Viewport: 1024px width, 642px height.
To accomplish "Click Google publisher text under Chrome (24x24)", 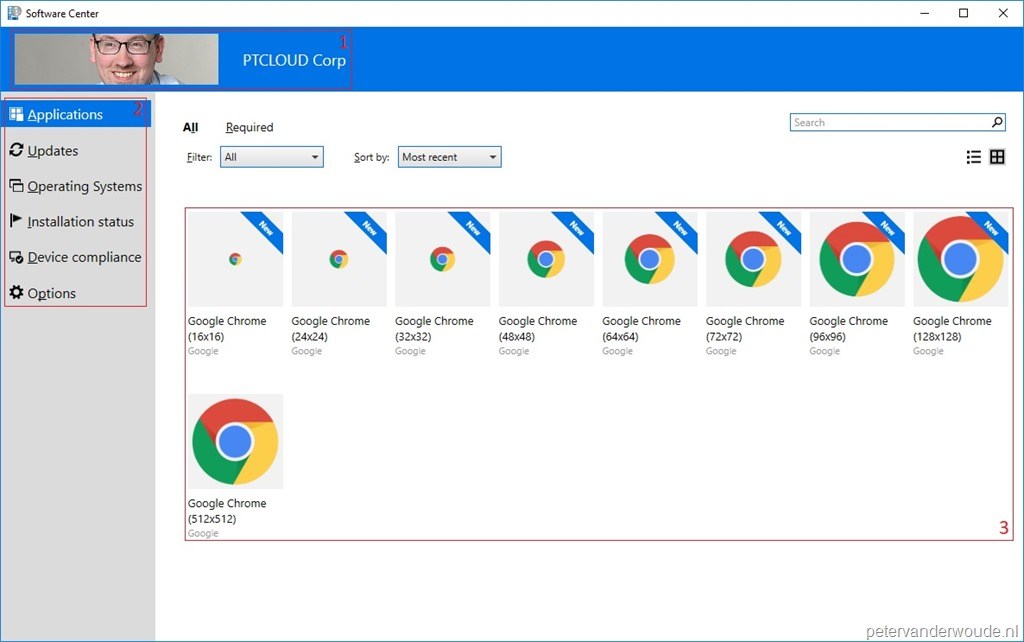I will coord(306,351).
